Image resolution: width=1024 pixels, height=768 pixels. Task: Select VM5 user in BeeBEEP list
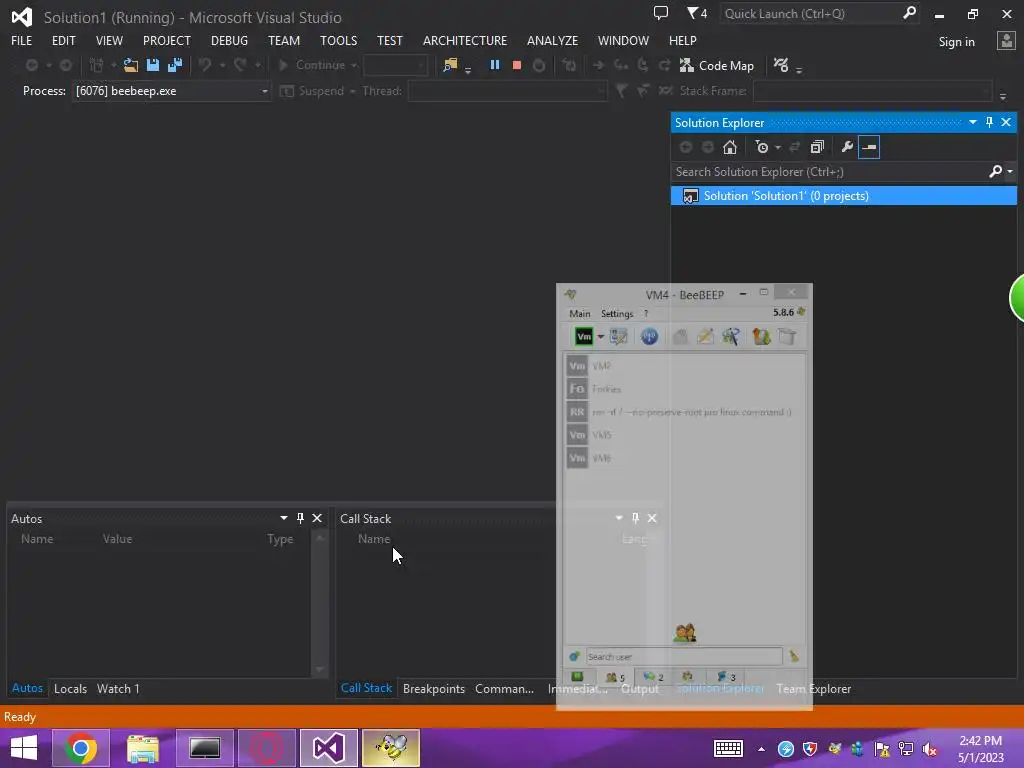[x=684, y=435]
